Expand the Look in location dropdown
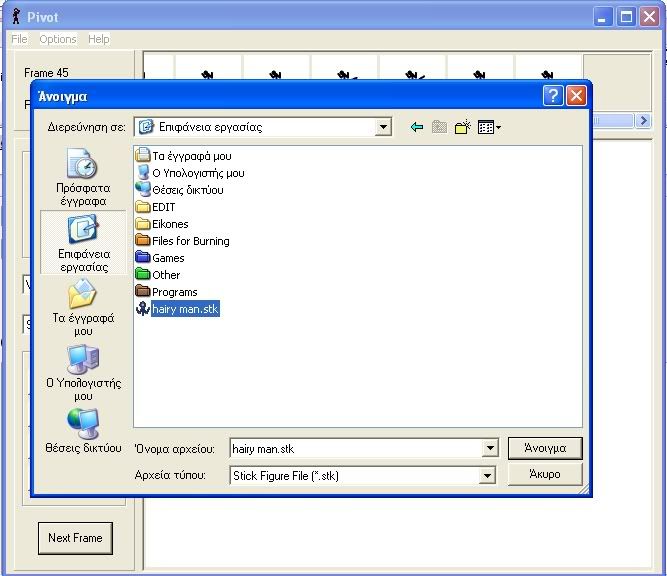Viewport: 667px width, 576px height. [383, 127]
